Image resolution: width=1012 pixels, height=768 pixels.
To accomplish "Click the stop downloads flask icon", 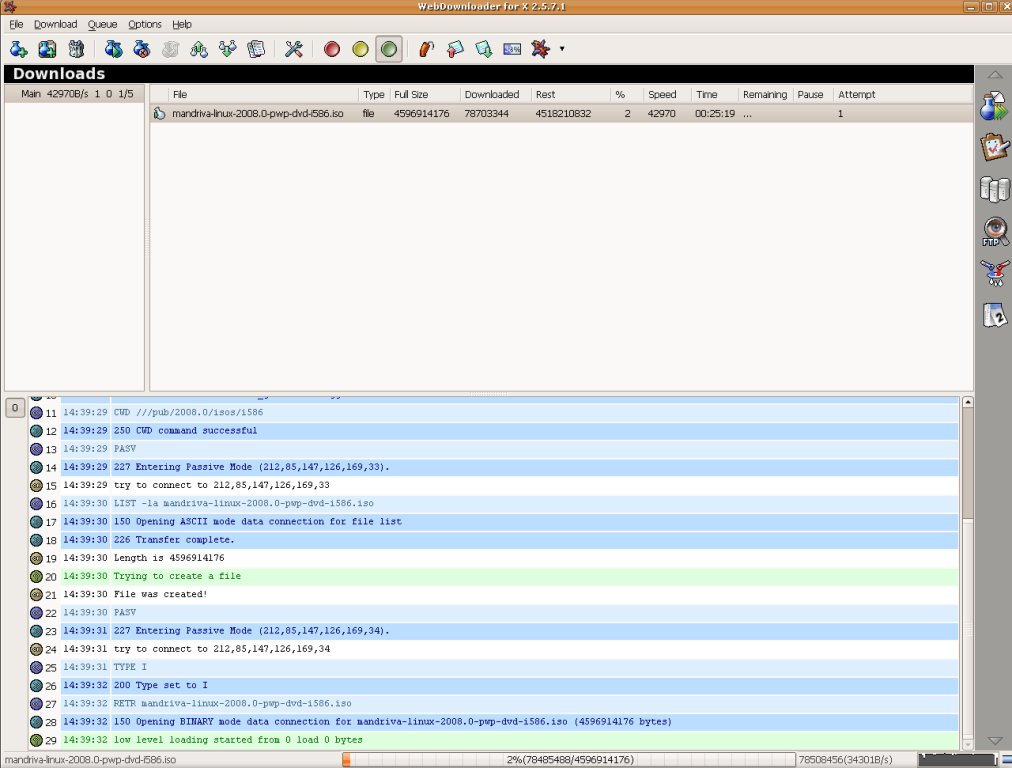I will tap(142, 49).
